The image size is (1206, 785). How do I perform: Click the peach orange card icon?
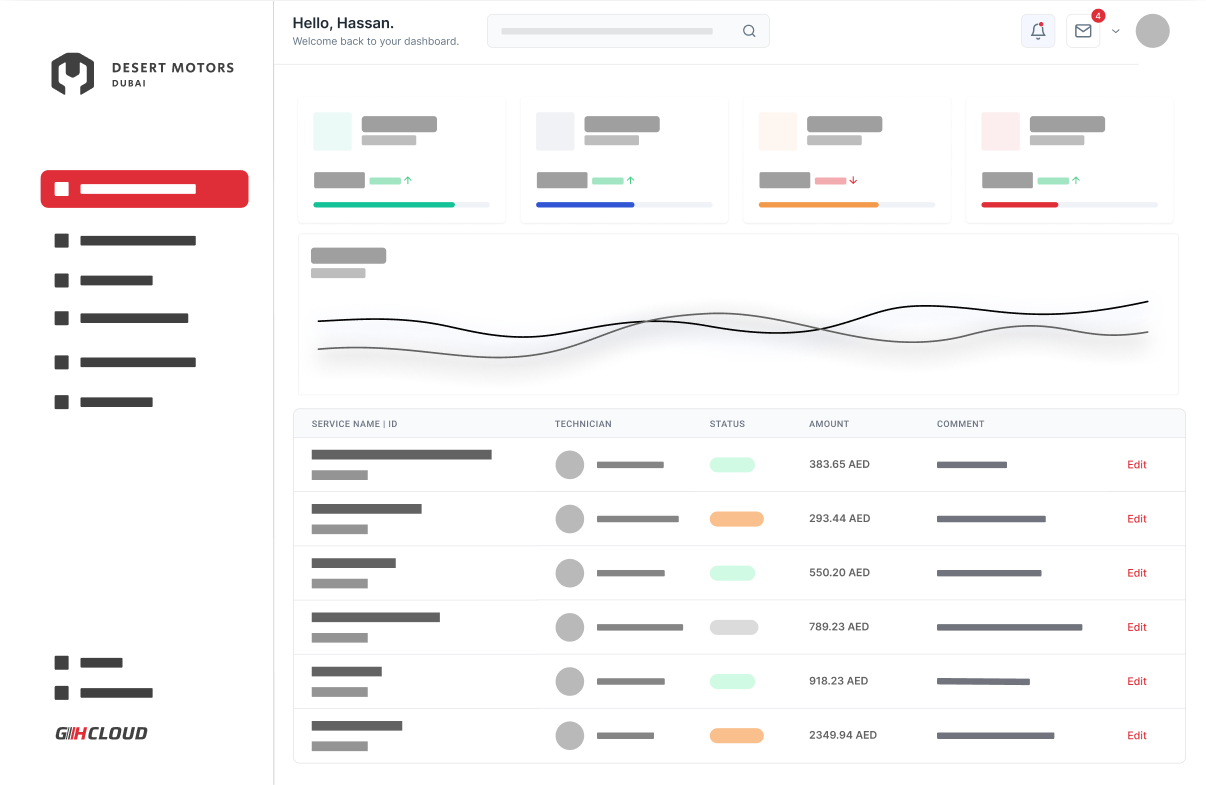click(x=778, y=131)
